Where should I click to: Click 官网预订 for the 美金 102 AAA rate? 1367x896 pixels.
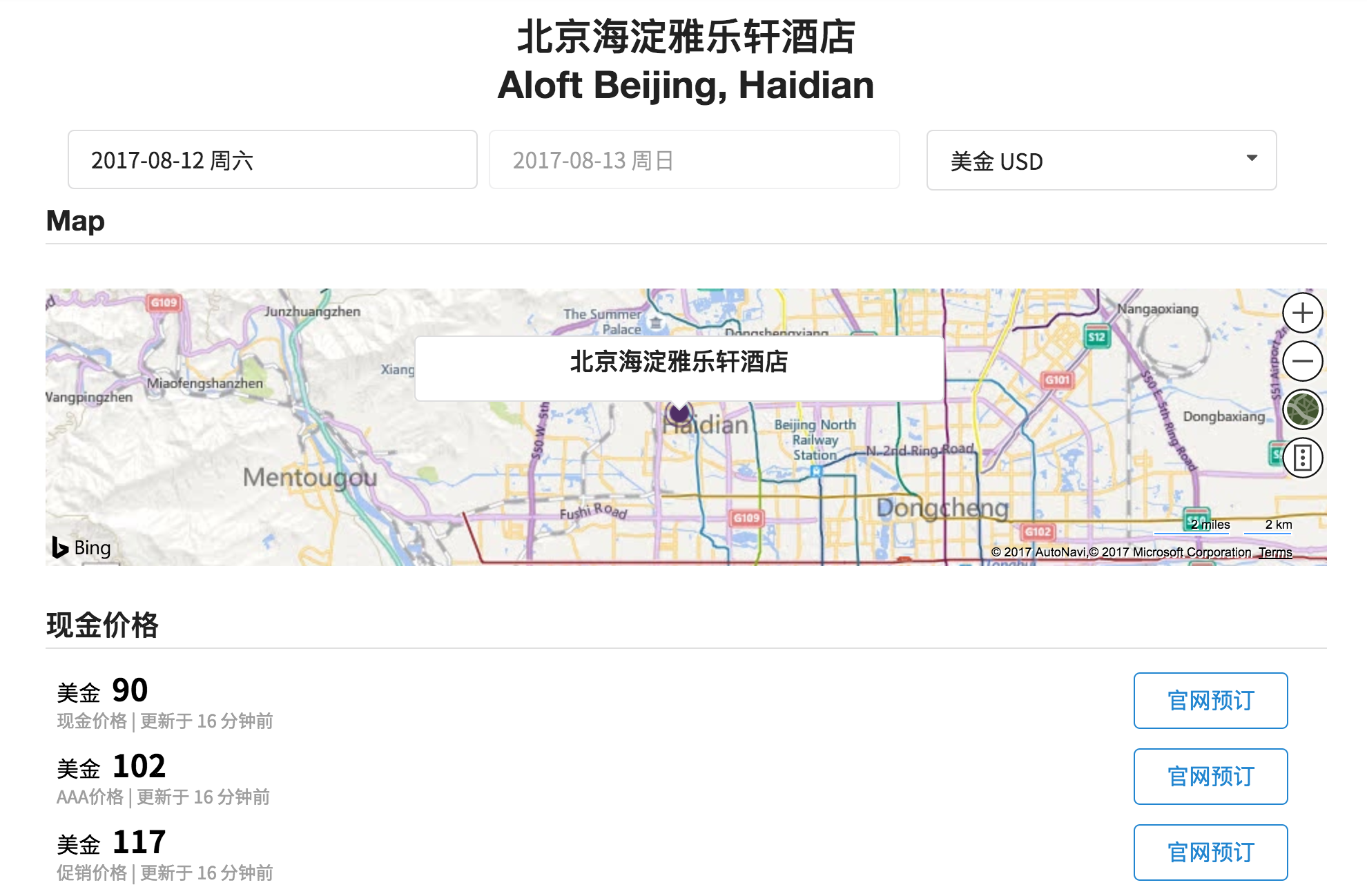(1210, 777)
